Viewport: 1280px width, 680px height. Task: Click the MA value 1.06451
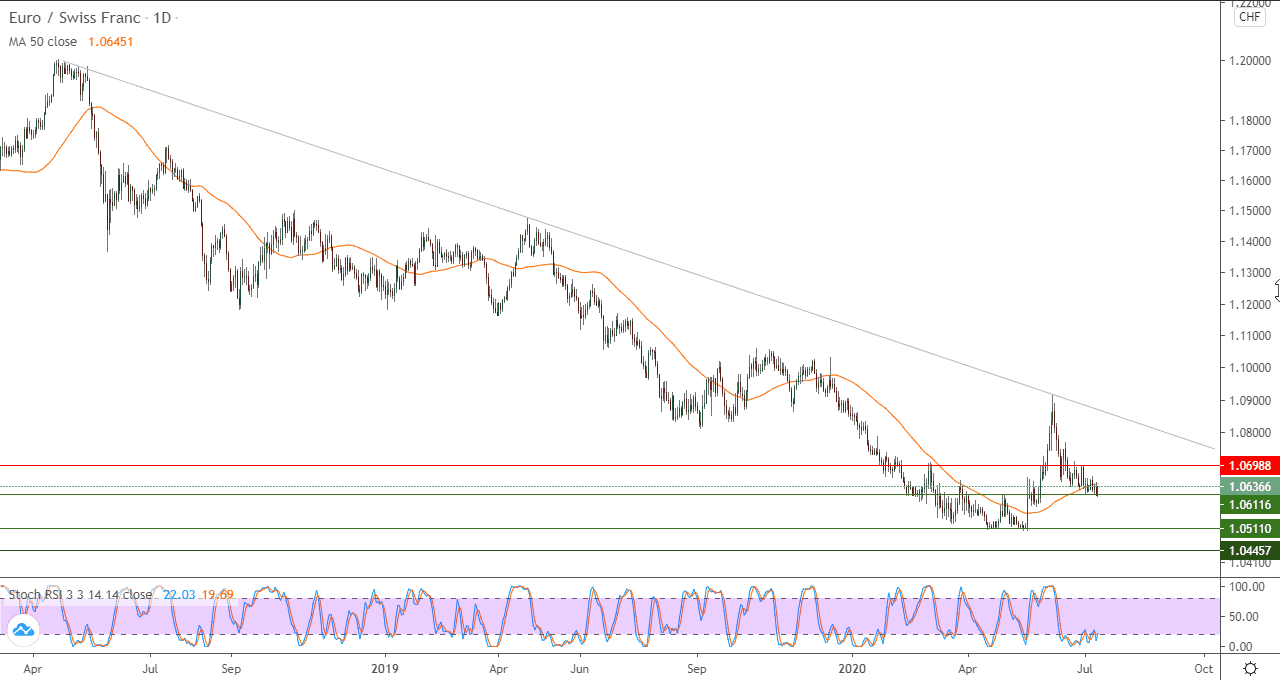[x=109, y=42]
